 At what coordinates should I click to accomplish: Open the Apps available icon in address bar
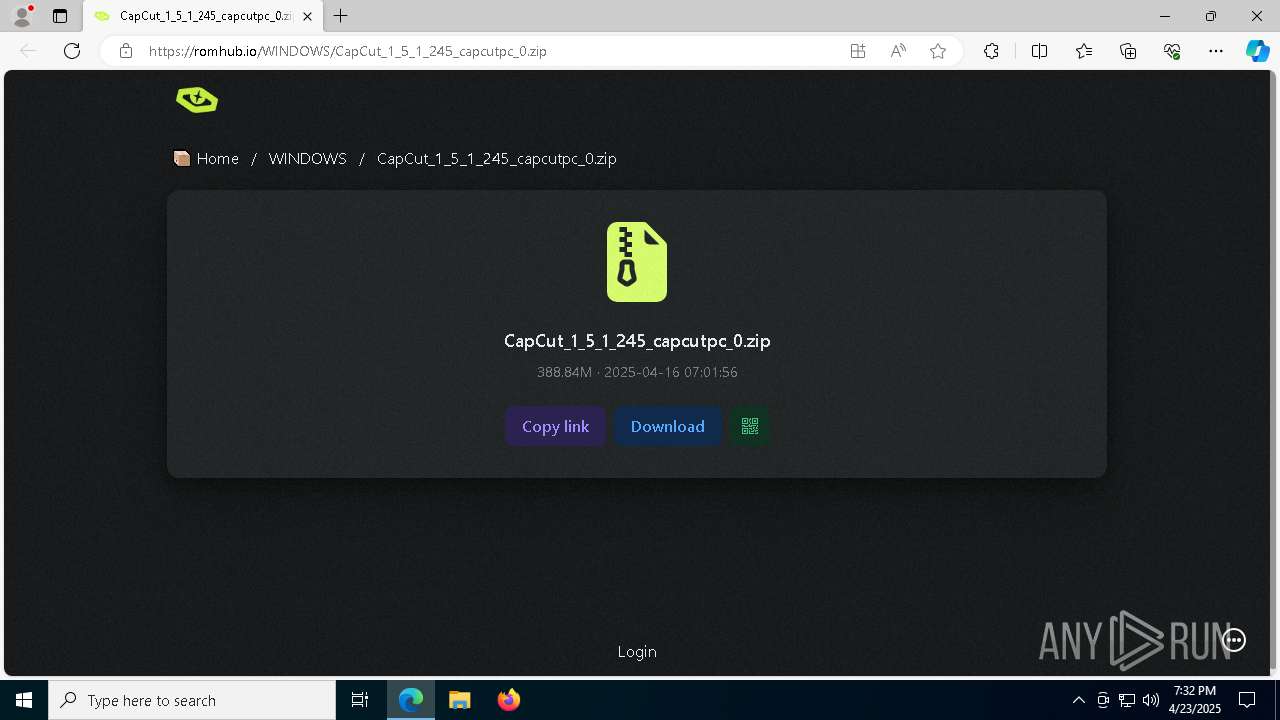858,51
